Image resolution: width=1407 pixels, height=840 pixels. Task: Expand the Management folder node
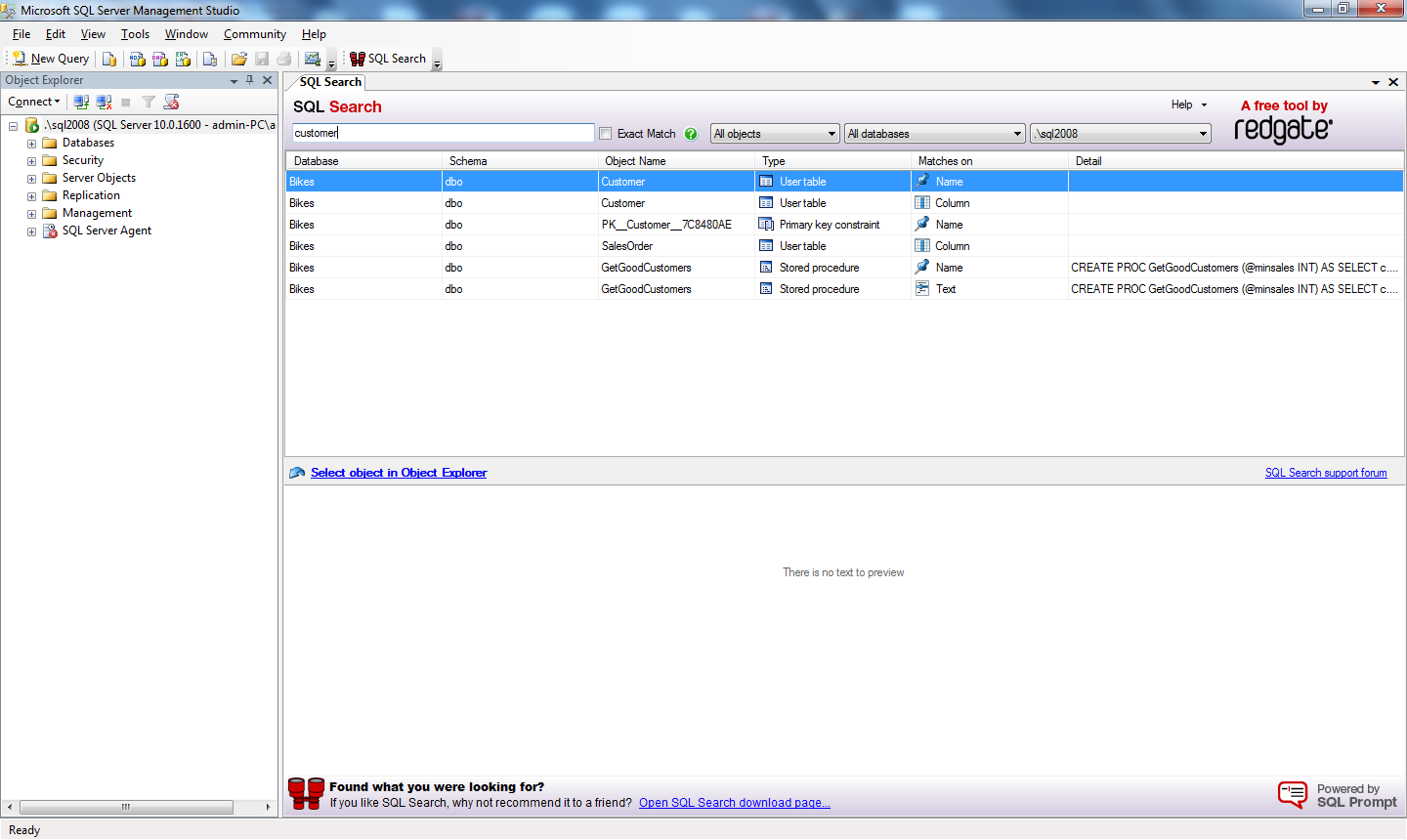click(31, 214)
